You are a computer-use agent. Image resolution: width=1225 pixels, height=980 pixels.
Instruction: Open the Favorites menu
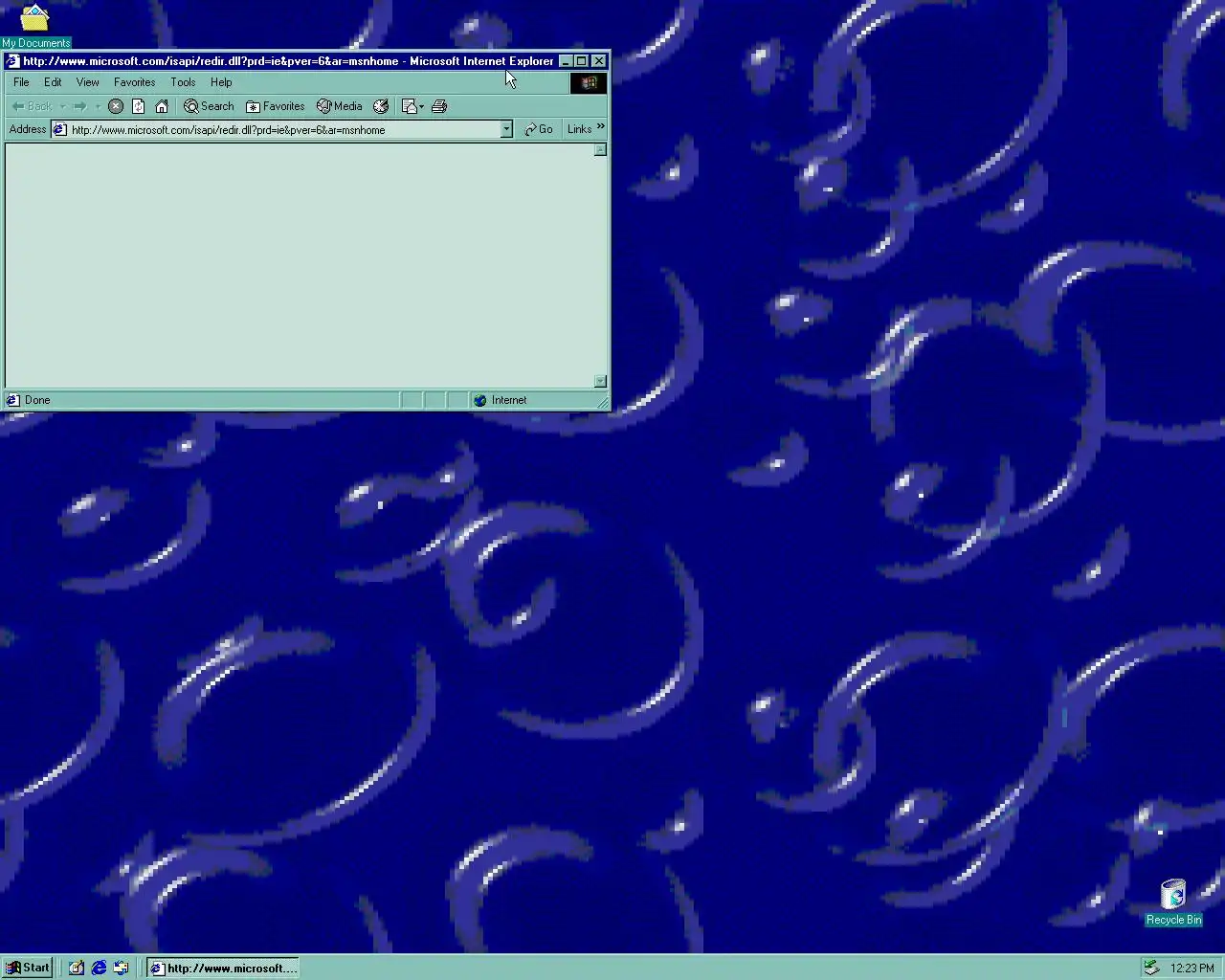click(134, 82)
